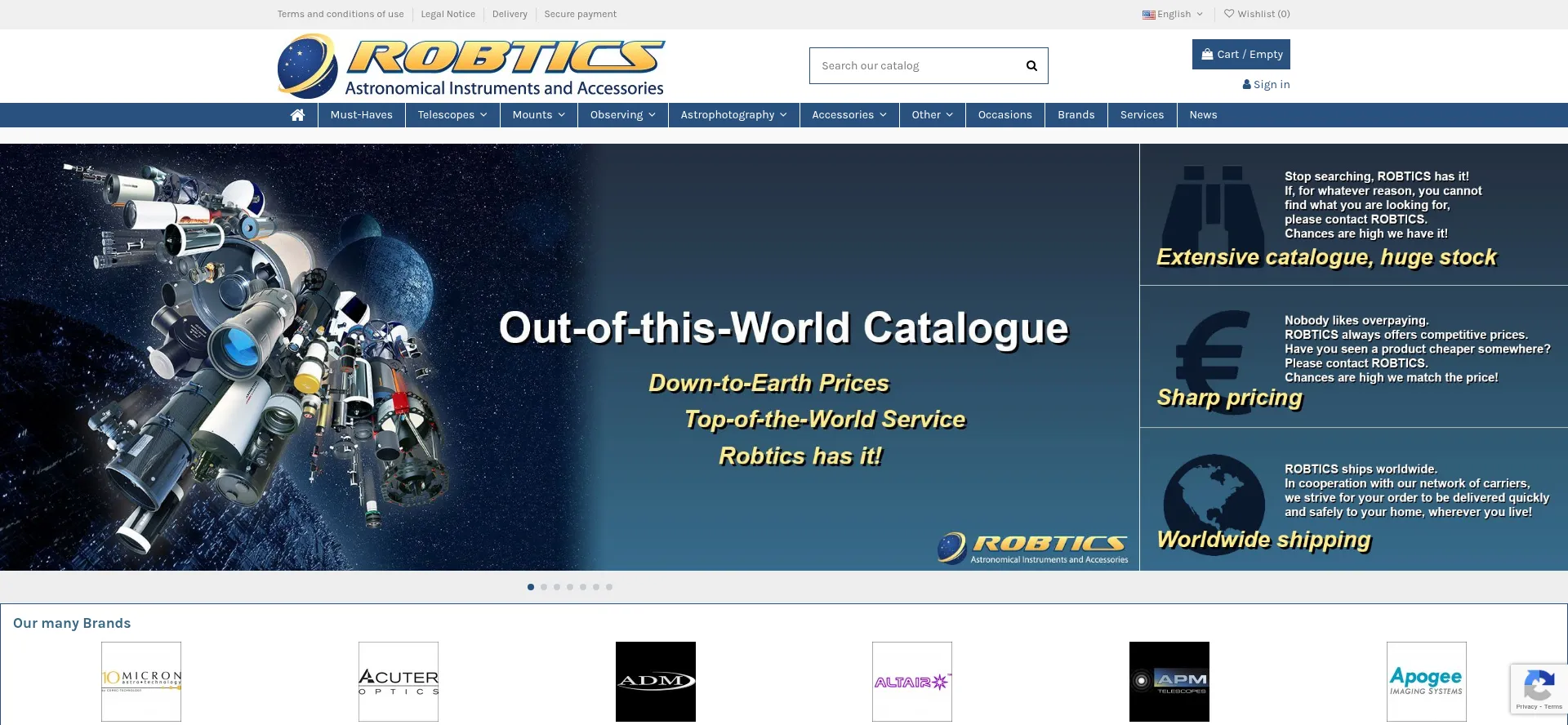This screenshot has height=725, width=1568.
Task: Open Legal Notice link
Action: pos(448,14)
